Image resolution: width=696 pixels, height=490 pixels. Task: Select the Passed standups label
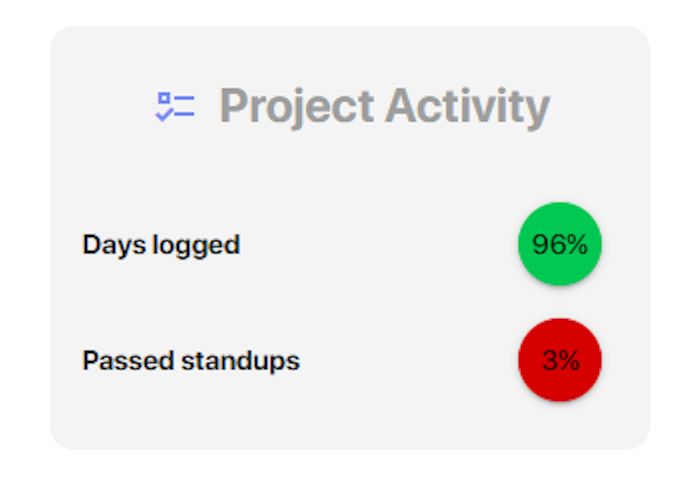pos(191,361)
